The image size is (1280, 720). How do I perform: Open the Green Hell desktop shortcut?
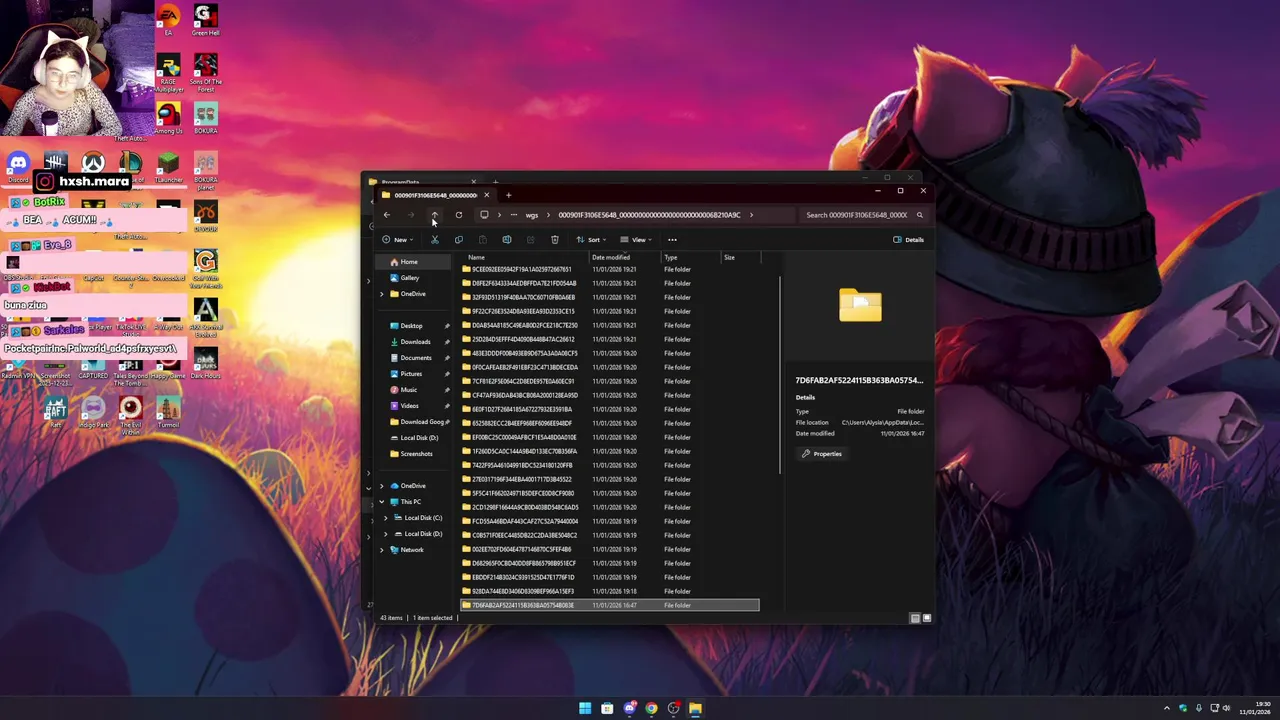point(205,20)
